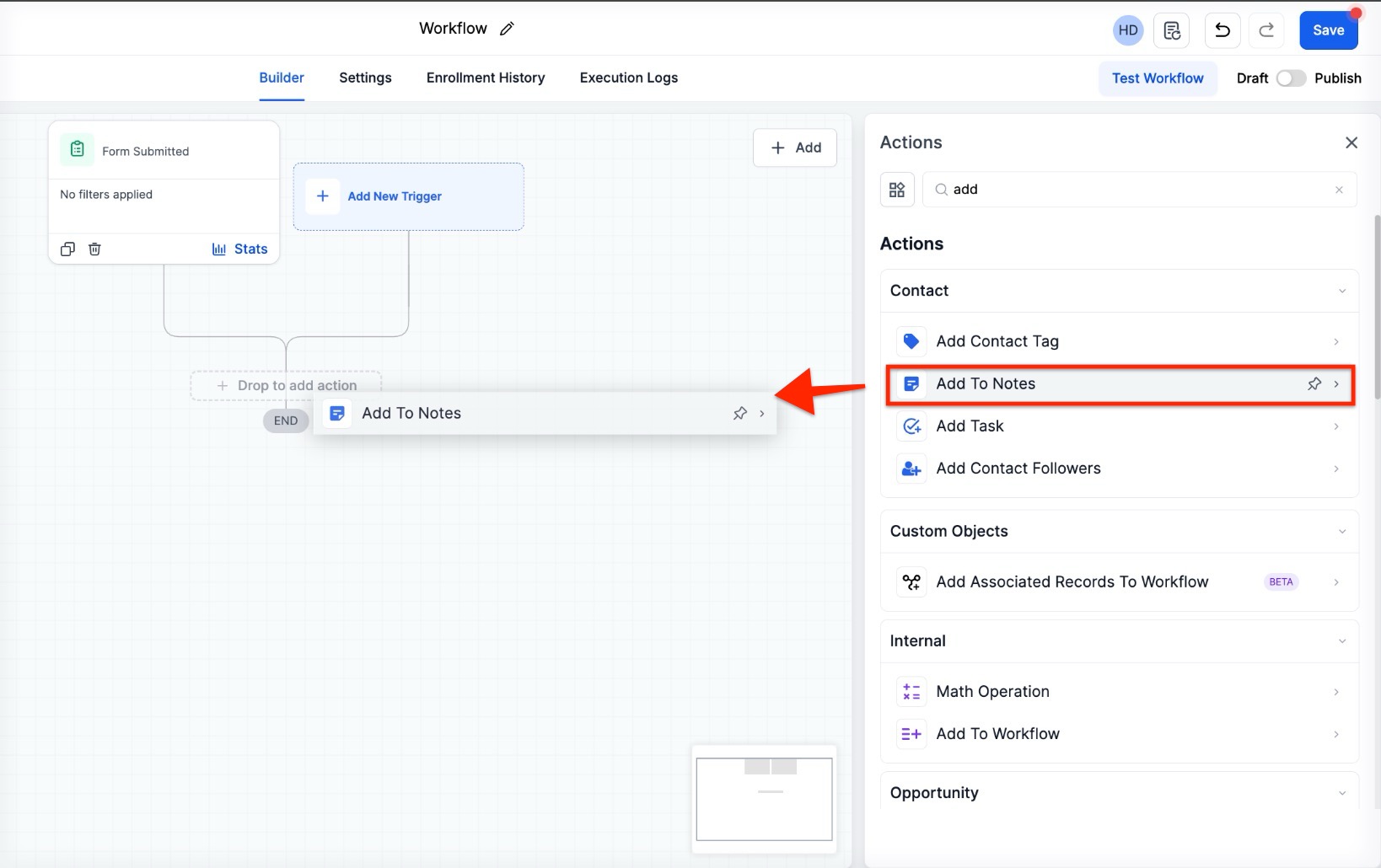Screen dimensions: 1381x868
Task: Pin the Add To Notes action in panel
Action: [1314, 384]
